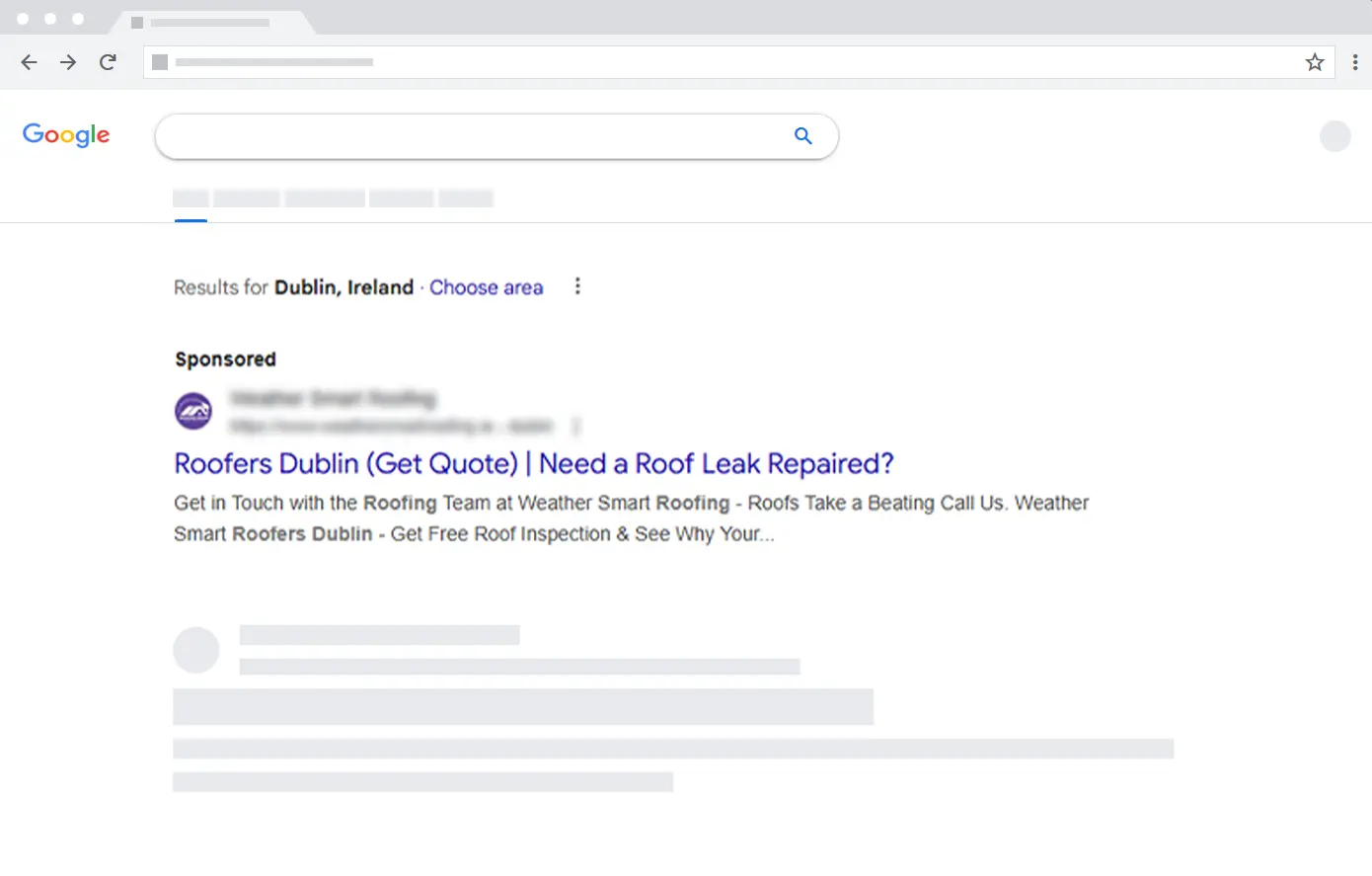Click the blue magnifier search icon
The width and height of the screenshot is (1372, 876).
802,136
